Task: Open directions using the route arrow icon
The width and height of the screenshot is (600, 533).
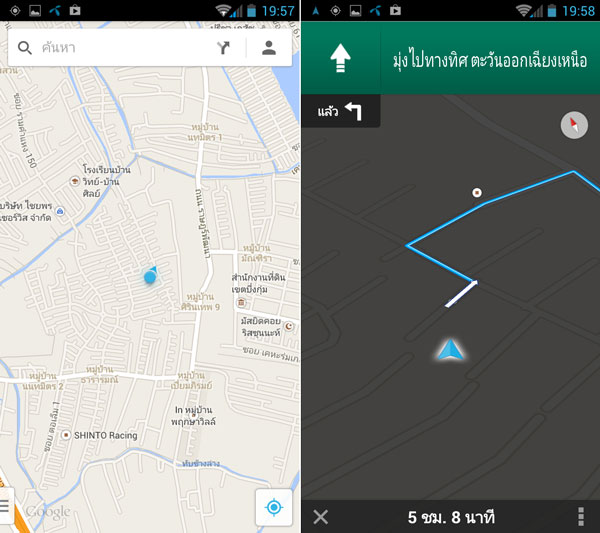Action: [223, 48]
